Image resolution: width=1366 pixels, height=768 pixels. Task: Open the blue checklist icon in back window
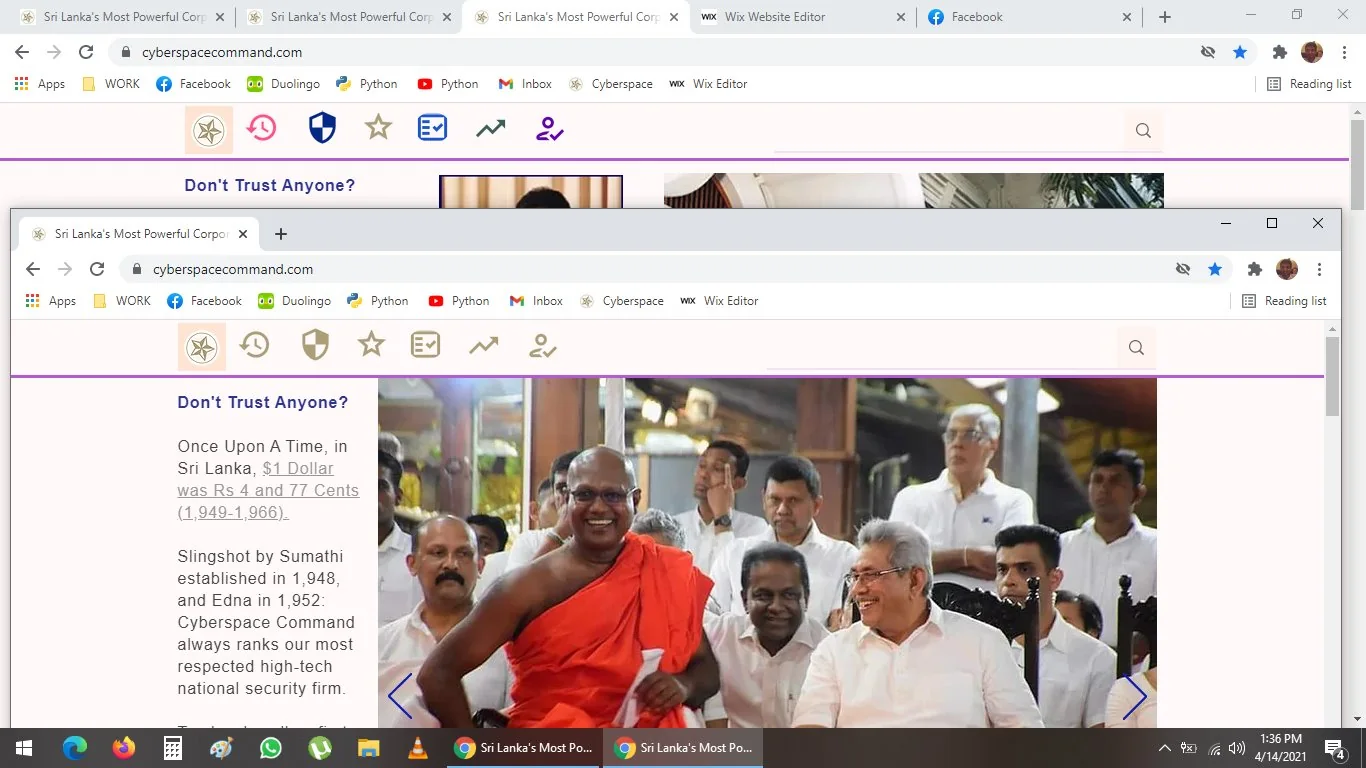point(433,128)
